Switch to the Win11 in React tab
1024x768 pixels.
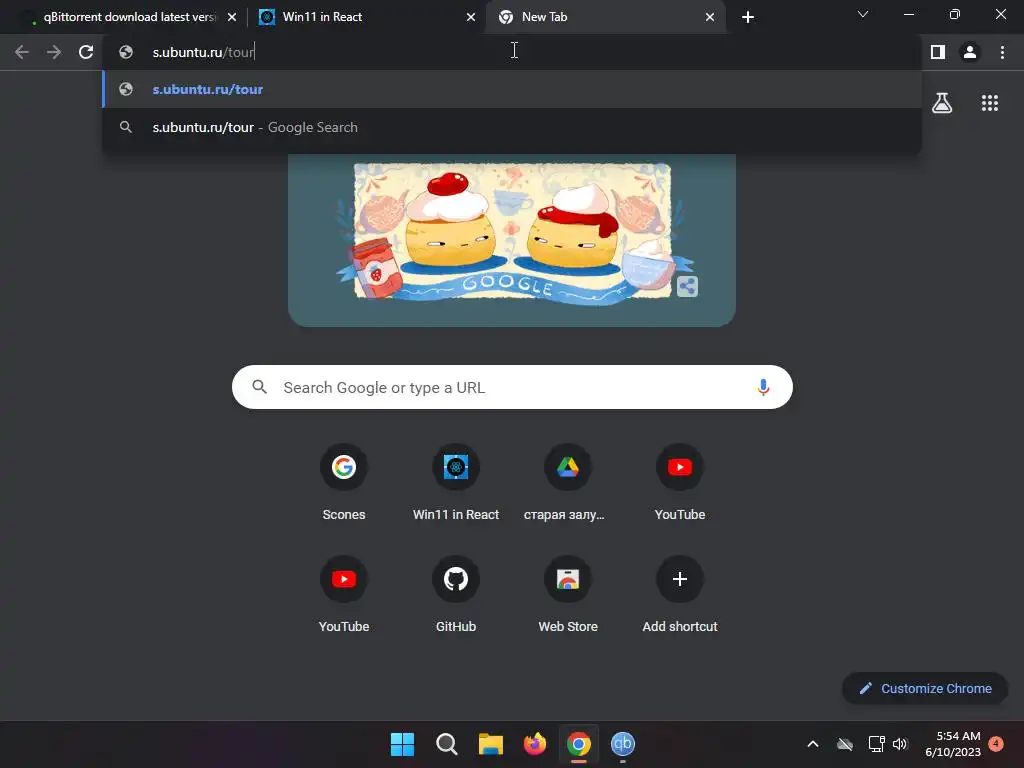pyautogui.click(x=366, y=17)
